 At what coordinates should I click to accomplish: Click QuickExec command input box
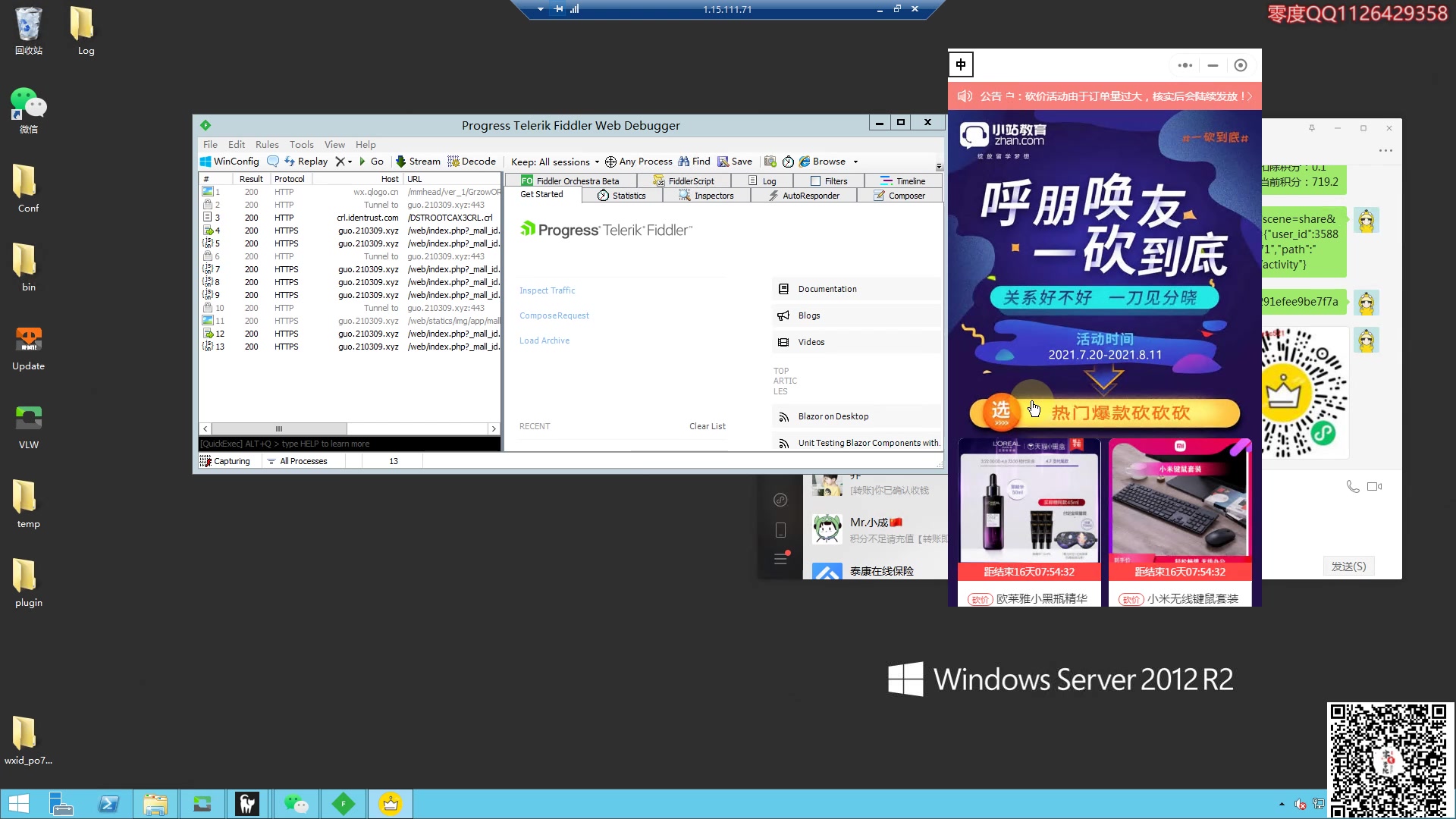[350, 444]
